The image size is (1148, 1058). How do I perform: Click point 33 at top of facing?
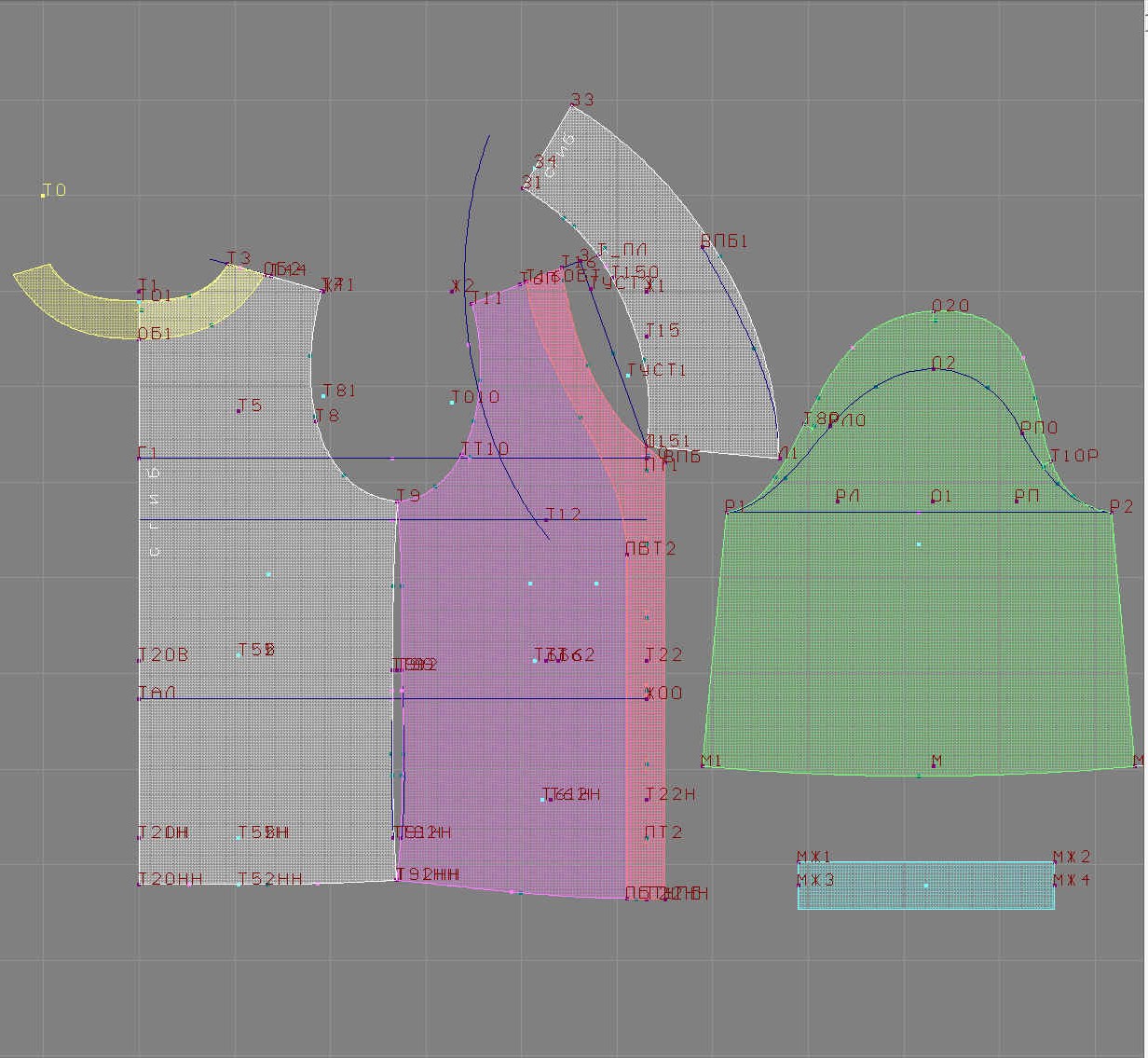572,106
